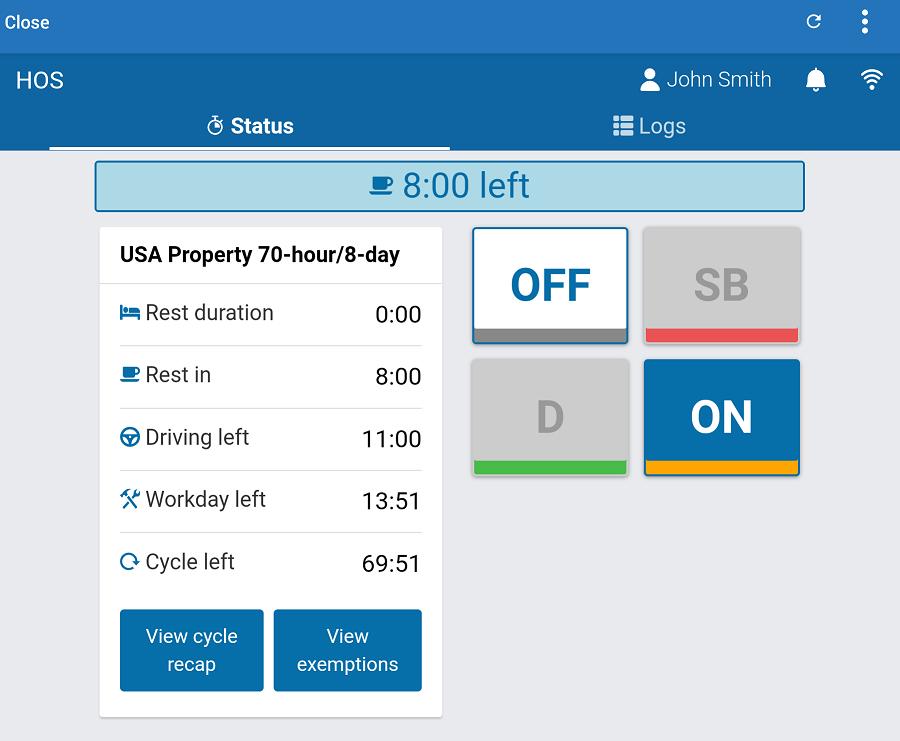This screenshot has width=900, height=741.
Task: Click the John Smith user profile icon
Action: (x=650, y=80)
